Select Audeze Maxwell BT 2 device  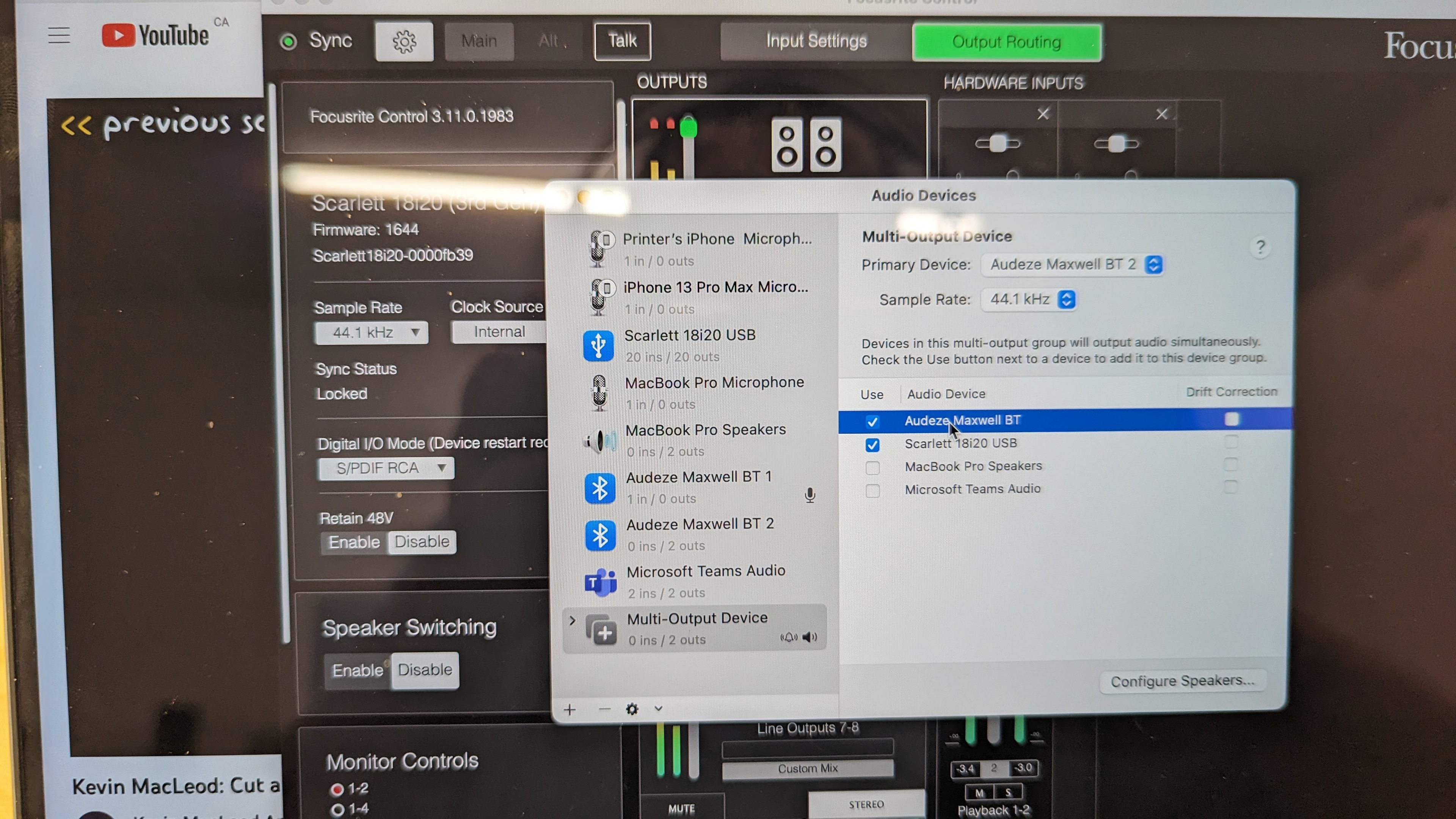(699, 534)
